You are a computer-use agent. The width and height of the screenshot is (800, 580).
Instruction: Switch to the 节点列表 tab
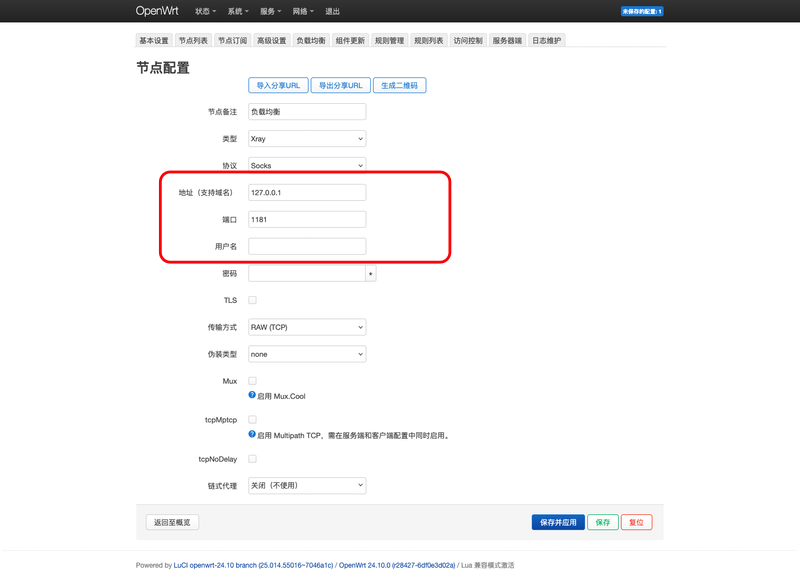pyautogui.click(x=193, y=41)
